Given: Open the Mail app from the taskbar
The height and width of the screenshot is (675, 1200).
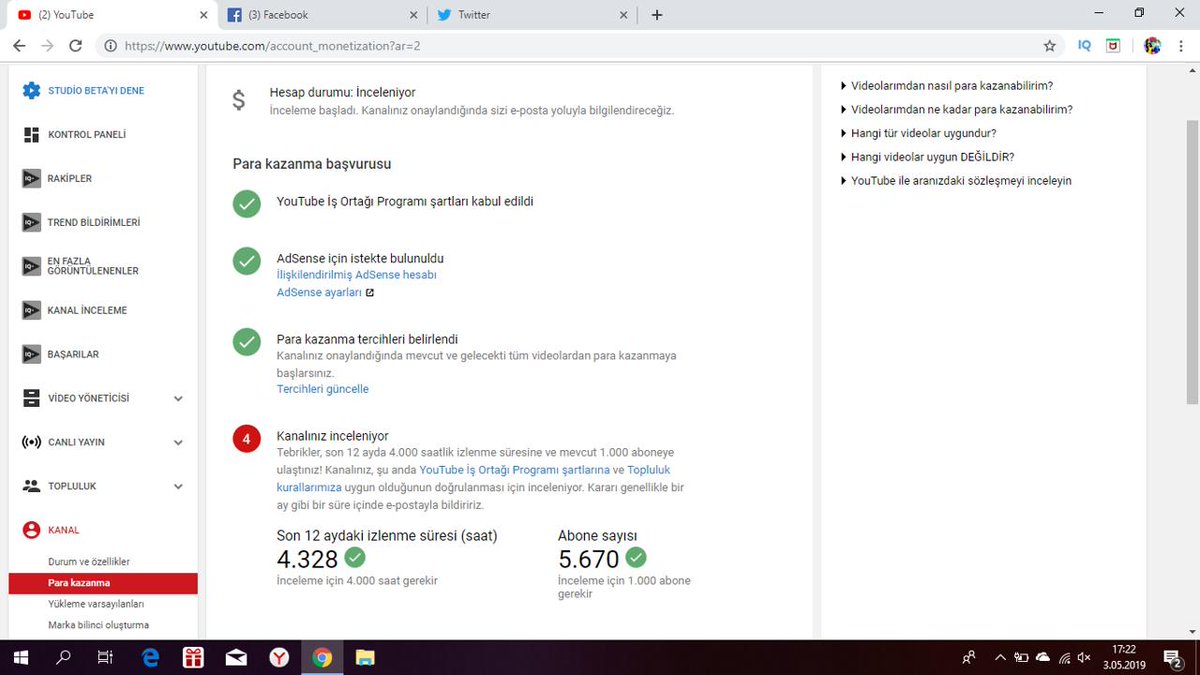Looking at the screenshot, I should tap(236, 657).
